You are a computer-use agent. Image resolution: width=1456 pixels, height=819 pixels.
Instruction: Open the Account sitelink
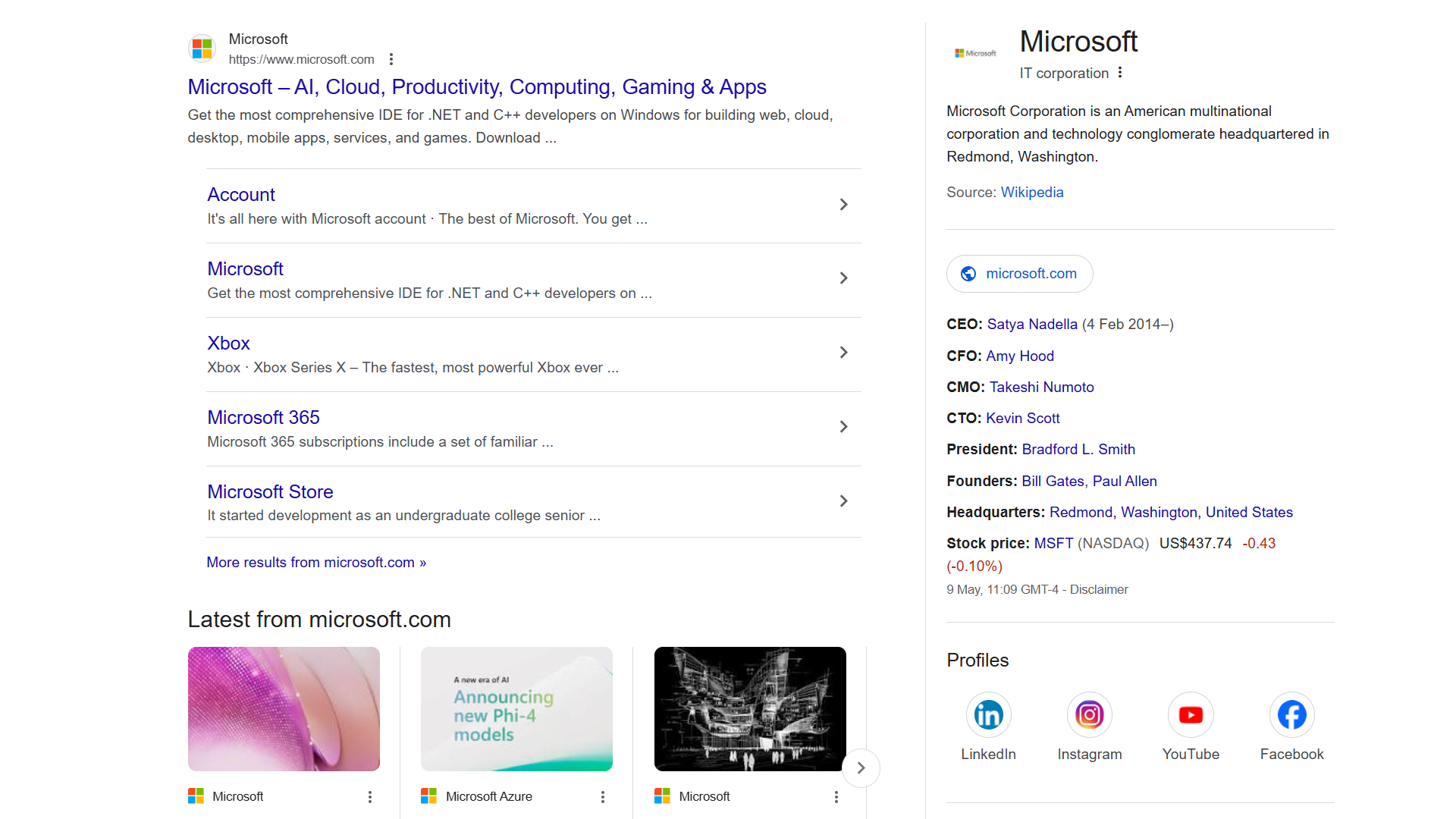click(241, 195)
